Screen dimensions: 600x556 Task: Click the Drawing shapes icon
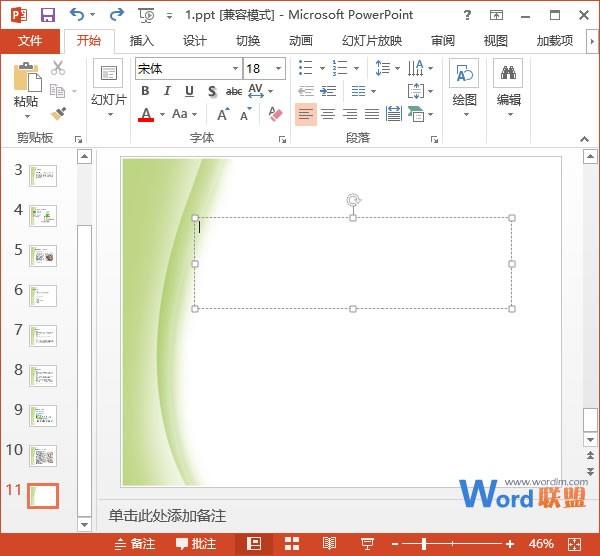click(464, 73)
